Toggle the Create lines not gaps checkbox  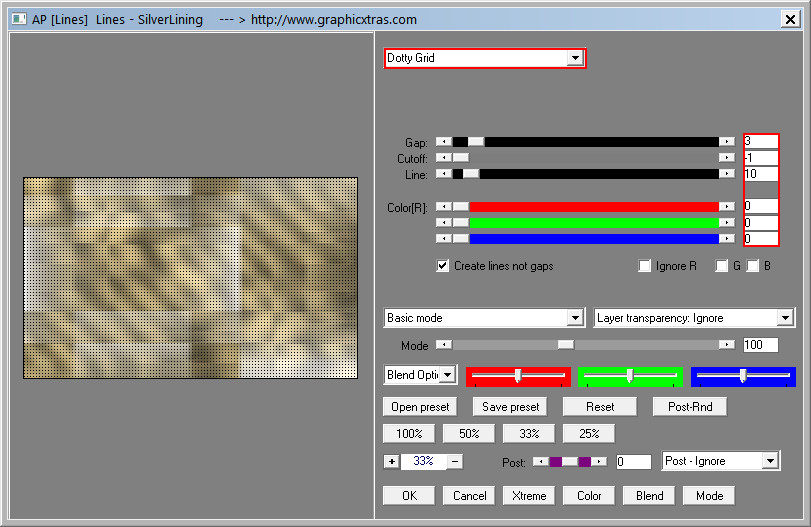pyautogui.click(x=443, y=266)
